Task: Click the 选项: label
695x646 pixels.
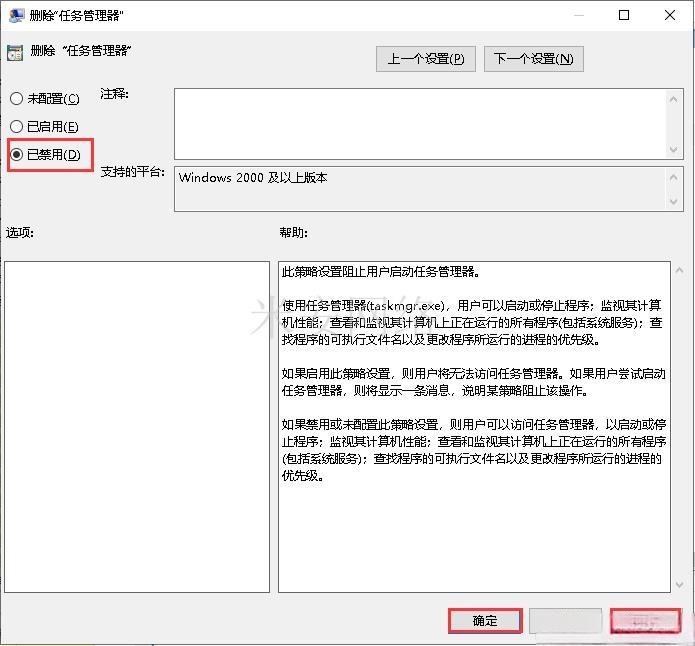Action: [20, 232]
